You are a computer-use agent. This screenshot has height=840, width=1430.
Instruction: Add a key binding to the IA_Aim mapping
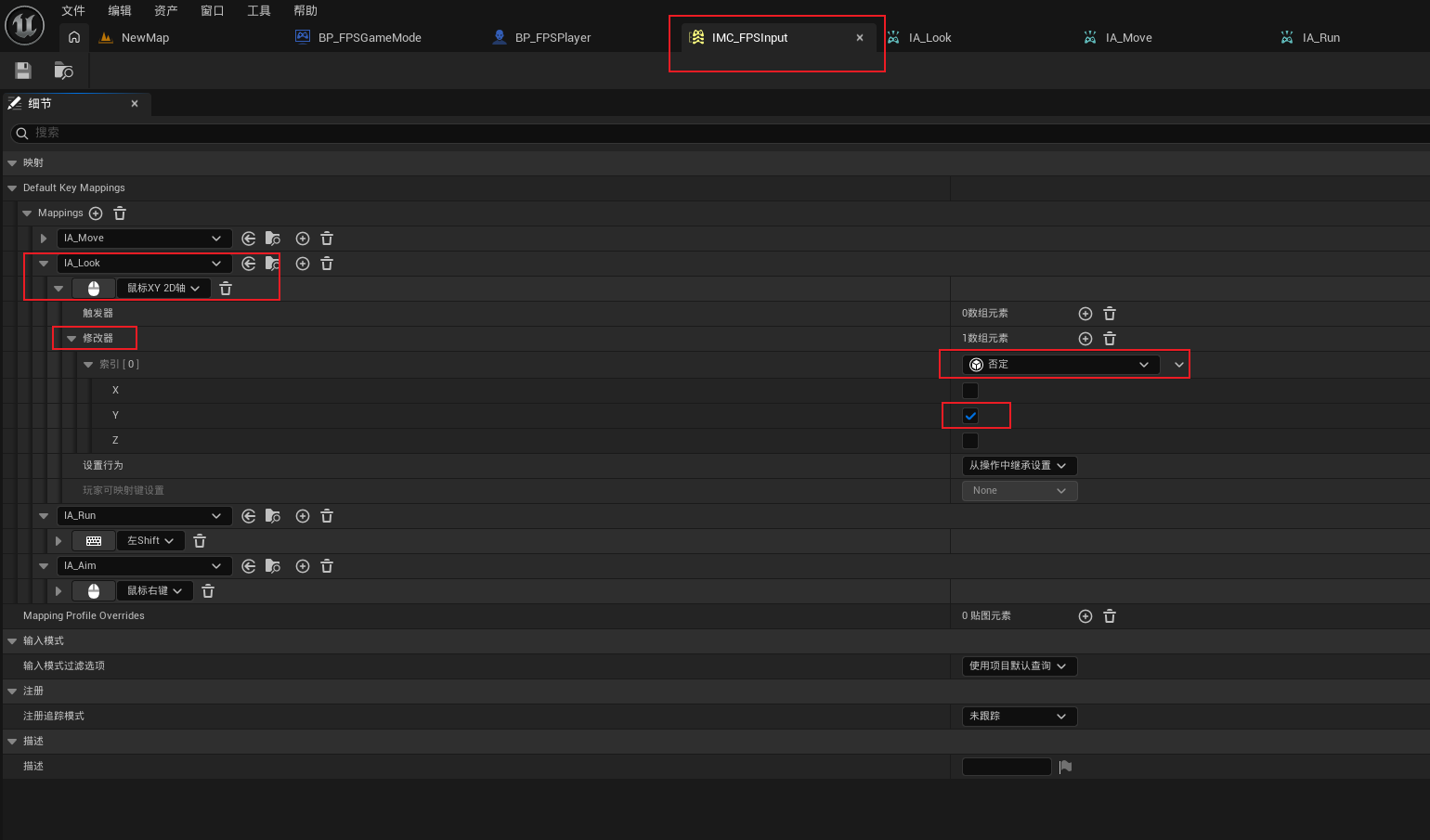[x=303, y=566]
